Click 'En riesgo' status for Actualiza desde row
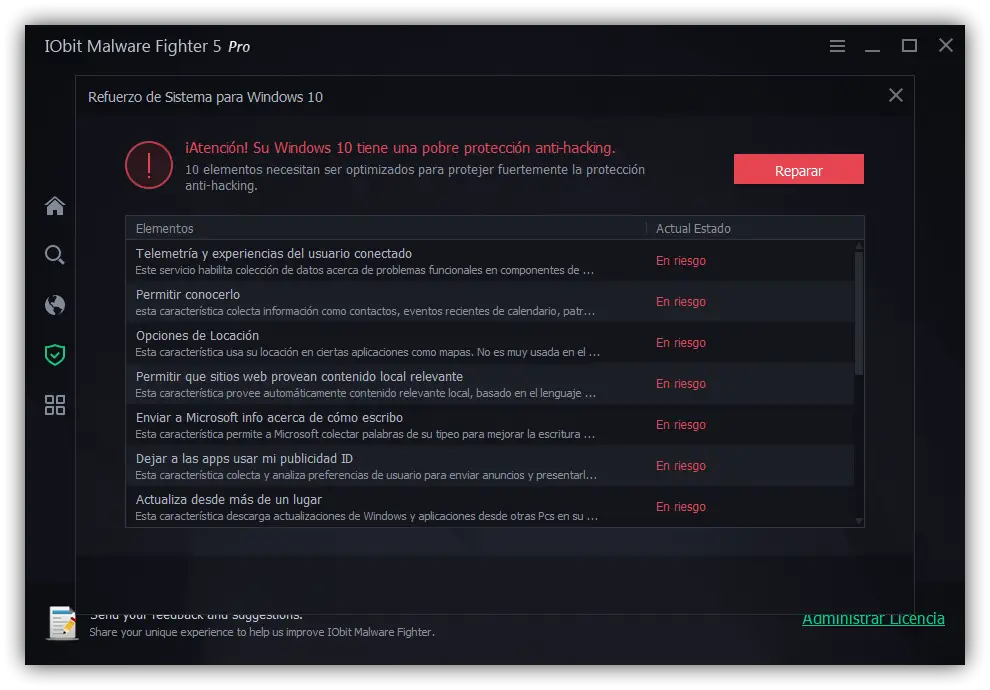Screen dimensions: 990x690 (681, 507)
